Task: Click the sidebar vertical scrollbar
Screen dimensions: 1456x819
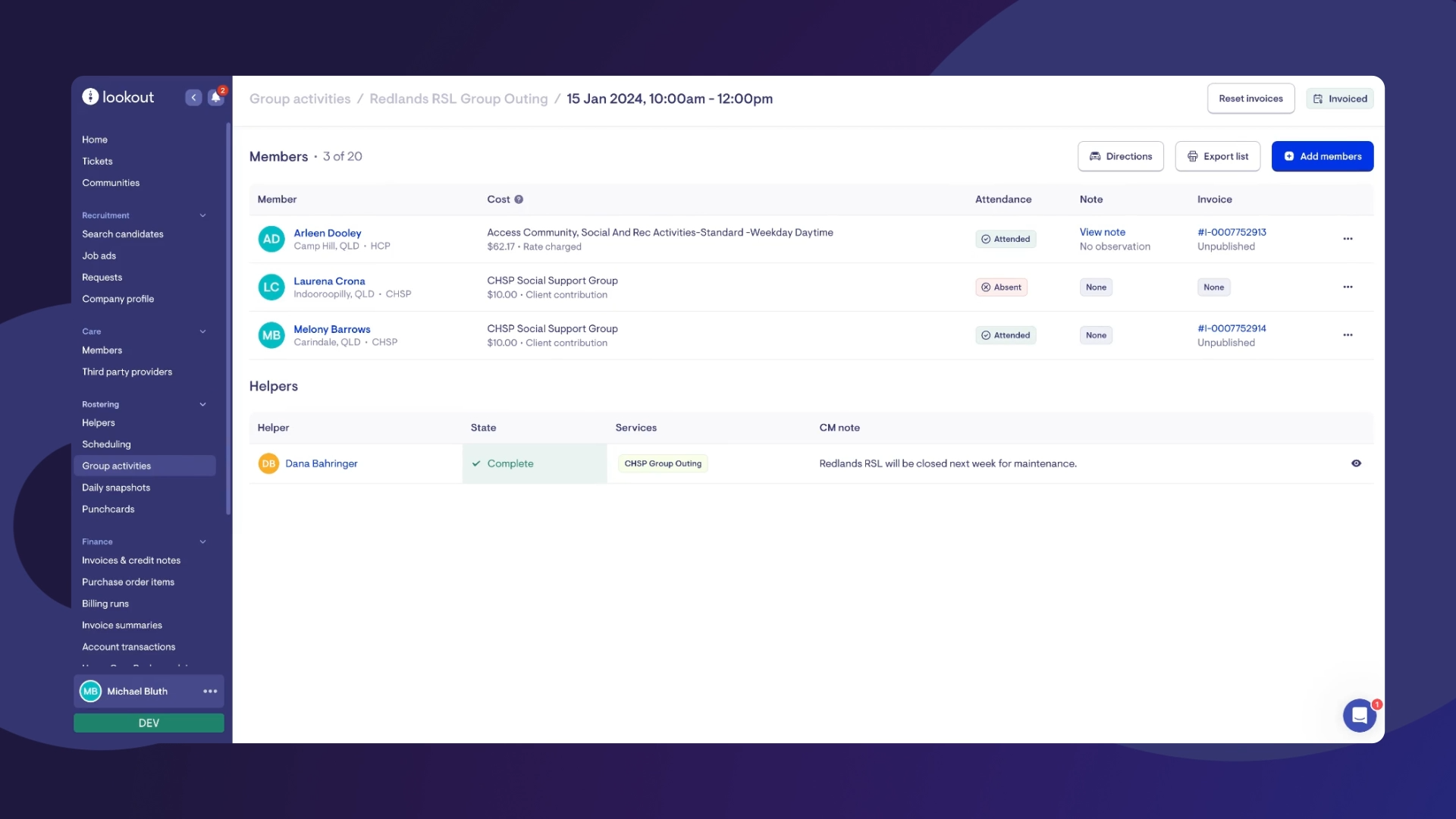Action: pyautogui.click(x=227, y=318)
